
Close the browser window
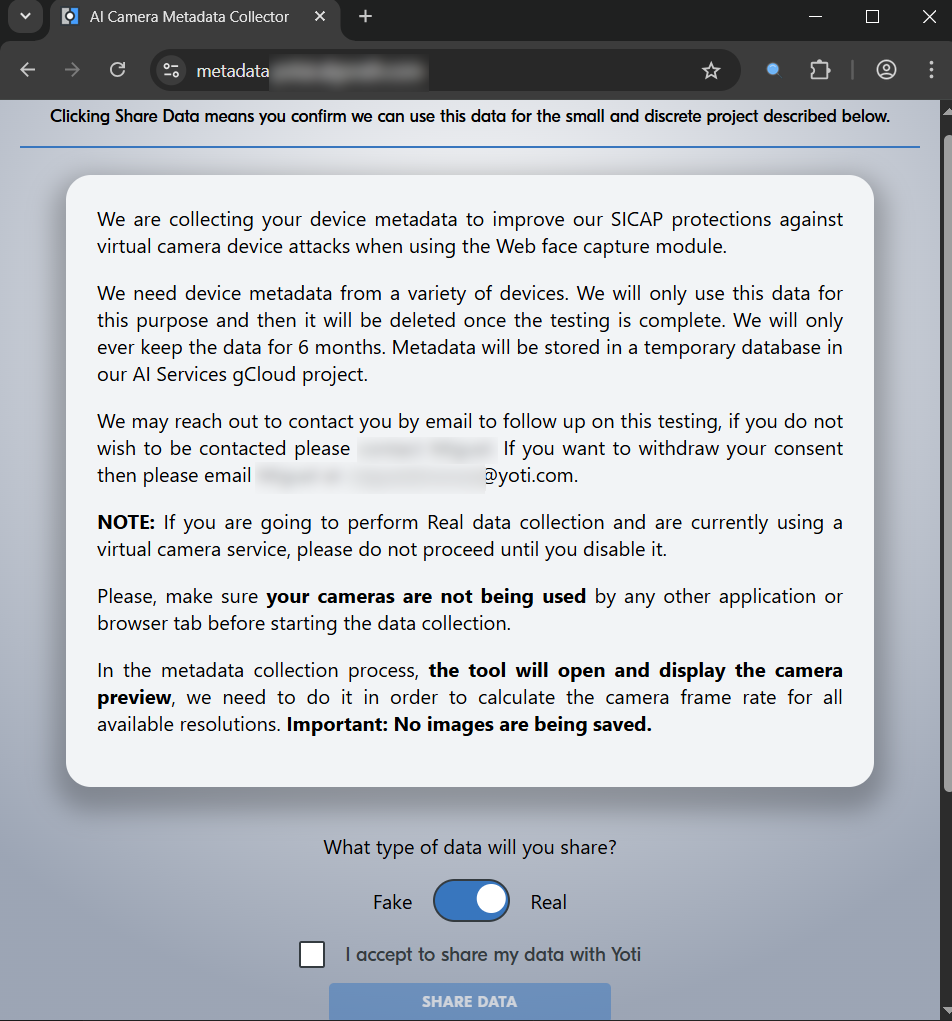(x=929, y=16)
